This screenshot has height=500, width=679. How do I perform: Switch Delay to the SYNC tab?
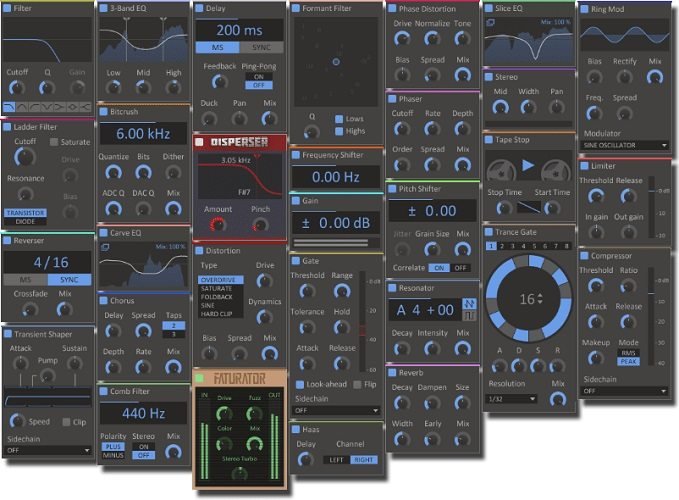pyautogui.click(x=263, y=47)
